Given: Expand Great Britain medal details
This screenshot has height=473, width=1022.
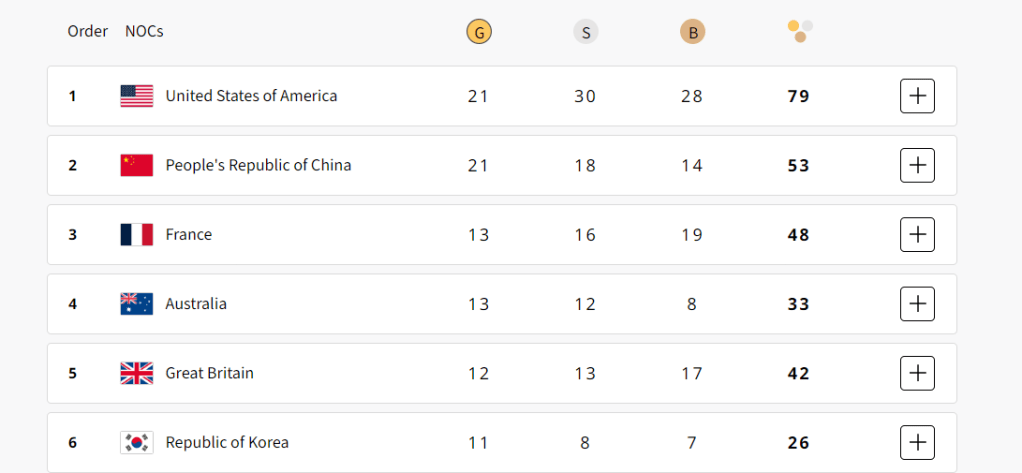Looking at the screenshot, I should [x=917, y=373].
